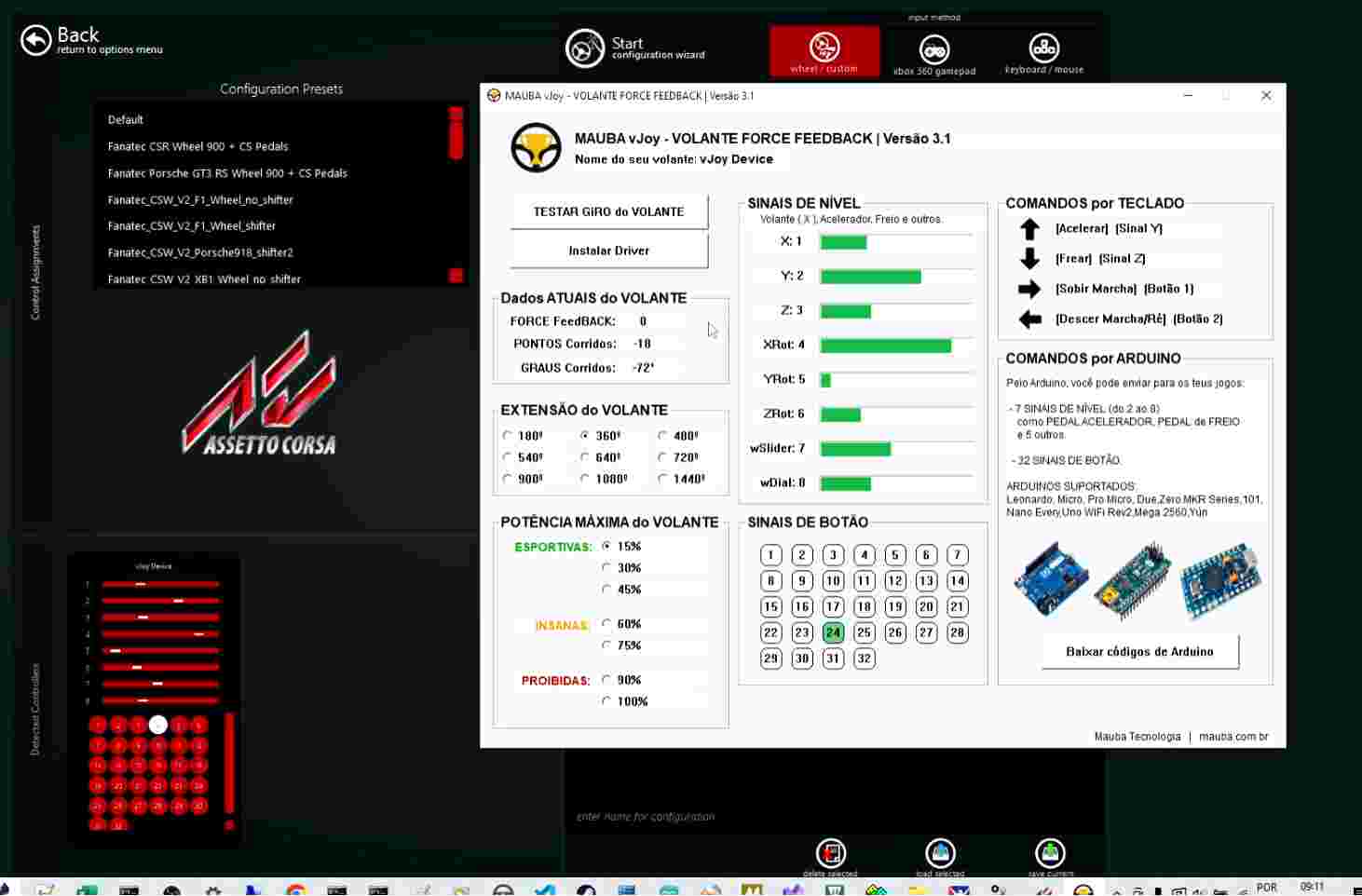Click the load selected preset icon
The image size is (1362, 896).
pyautogui.click(x=940, y=853)
